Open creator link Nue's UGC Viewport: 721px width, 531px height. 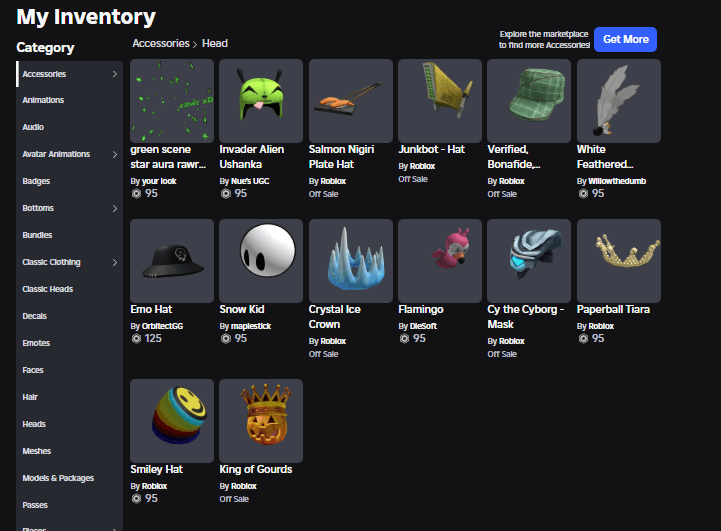click(250, 181)
